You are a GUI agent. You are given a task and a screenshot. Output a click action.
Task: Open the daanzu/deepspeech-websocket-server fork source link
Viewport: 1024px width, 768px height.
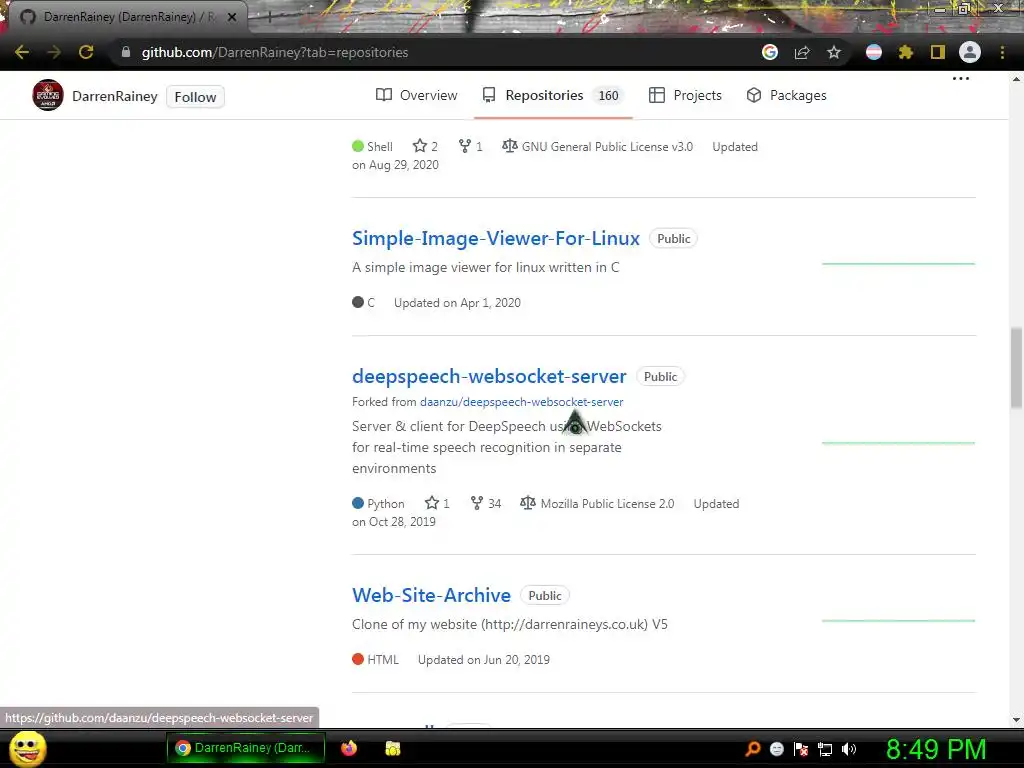pyautogui.click(x=521, y=402)
